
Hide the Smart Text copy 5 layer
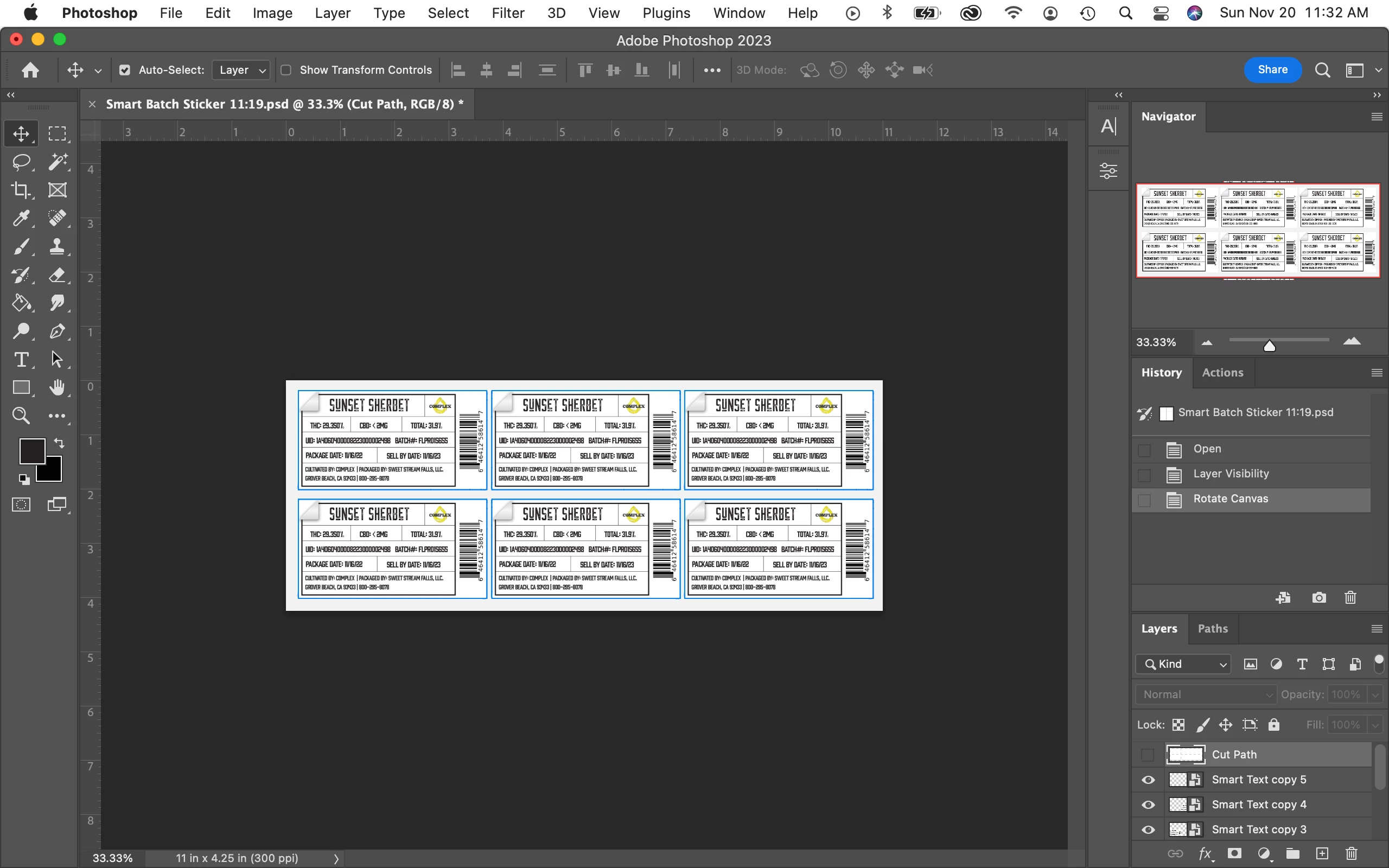[1148, 780]
